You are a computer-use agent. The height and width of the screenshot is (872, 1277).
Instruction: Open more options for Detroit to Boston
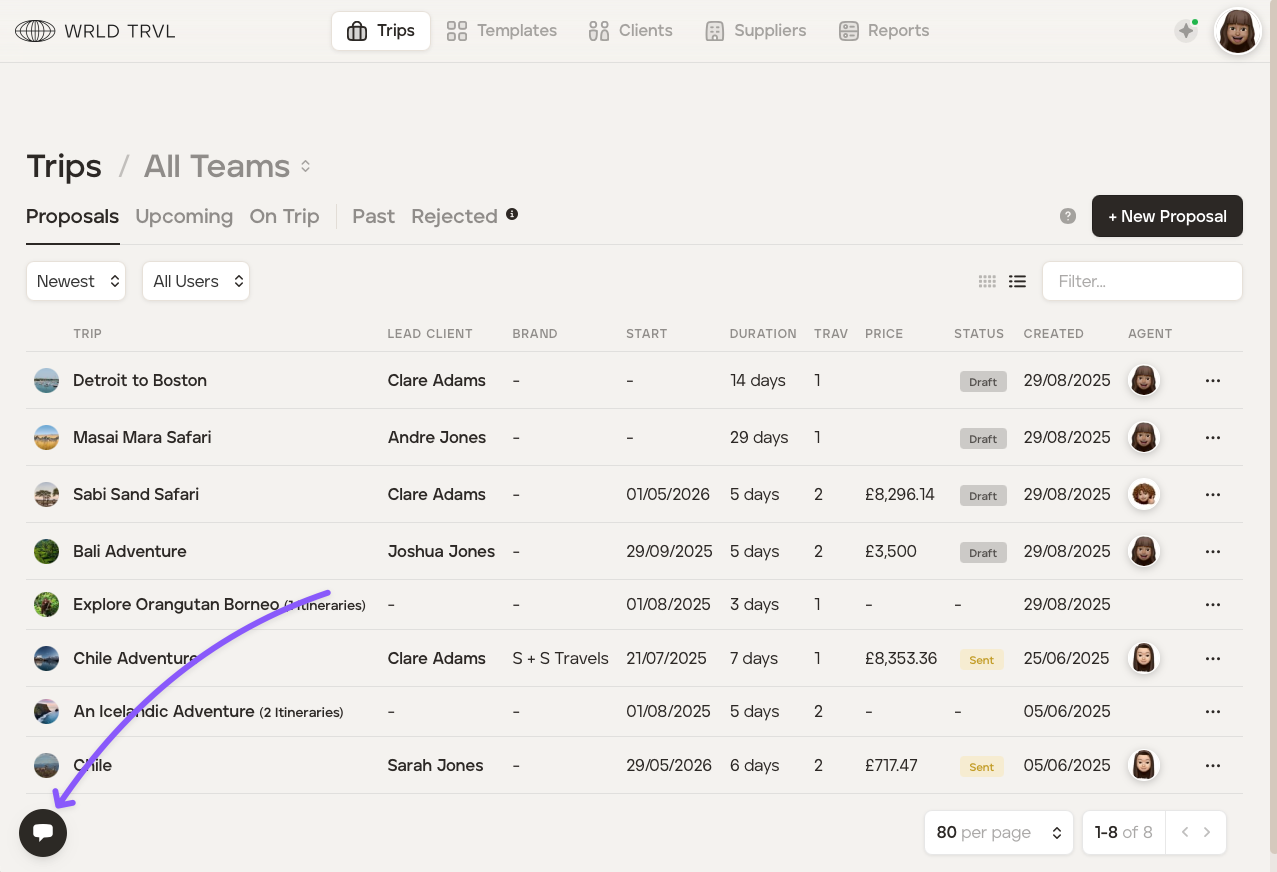pos(1213,381)
